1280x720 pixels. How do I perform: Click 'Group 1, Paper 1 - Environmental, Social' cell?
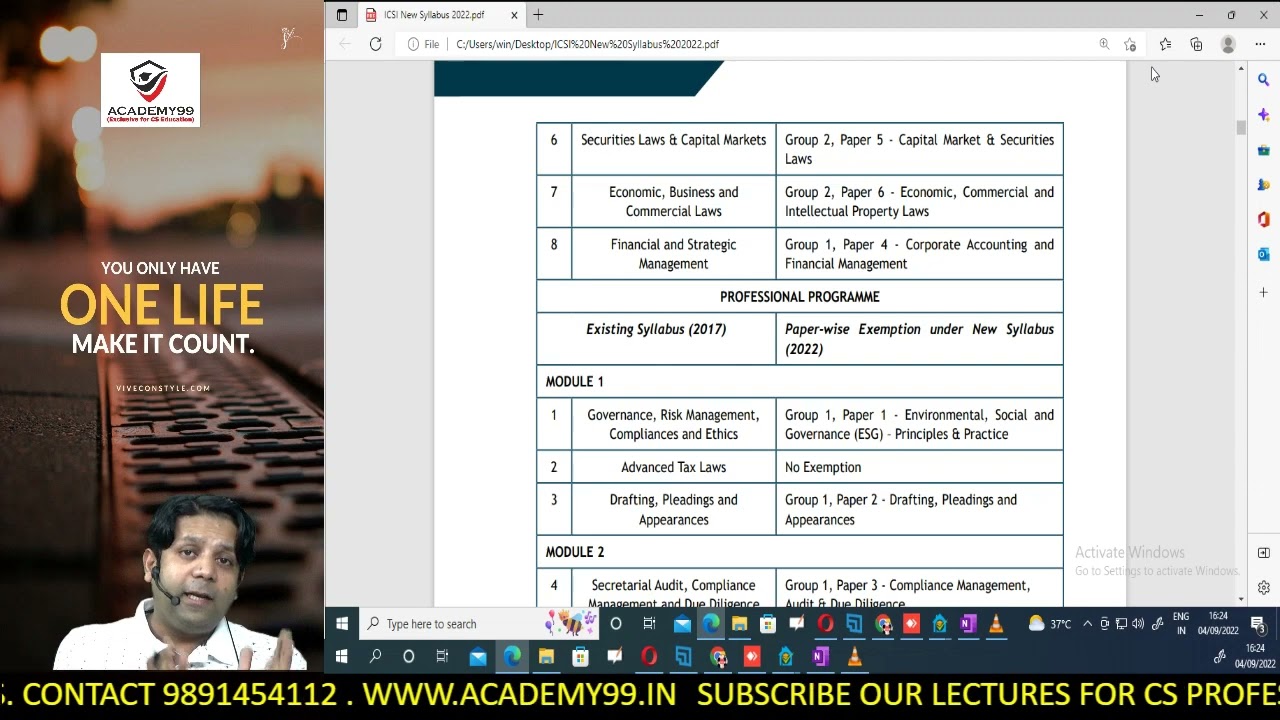(919, 425)
